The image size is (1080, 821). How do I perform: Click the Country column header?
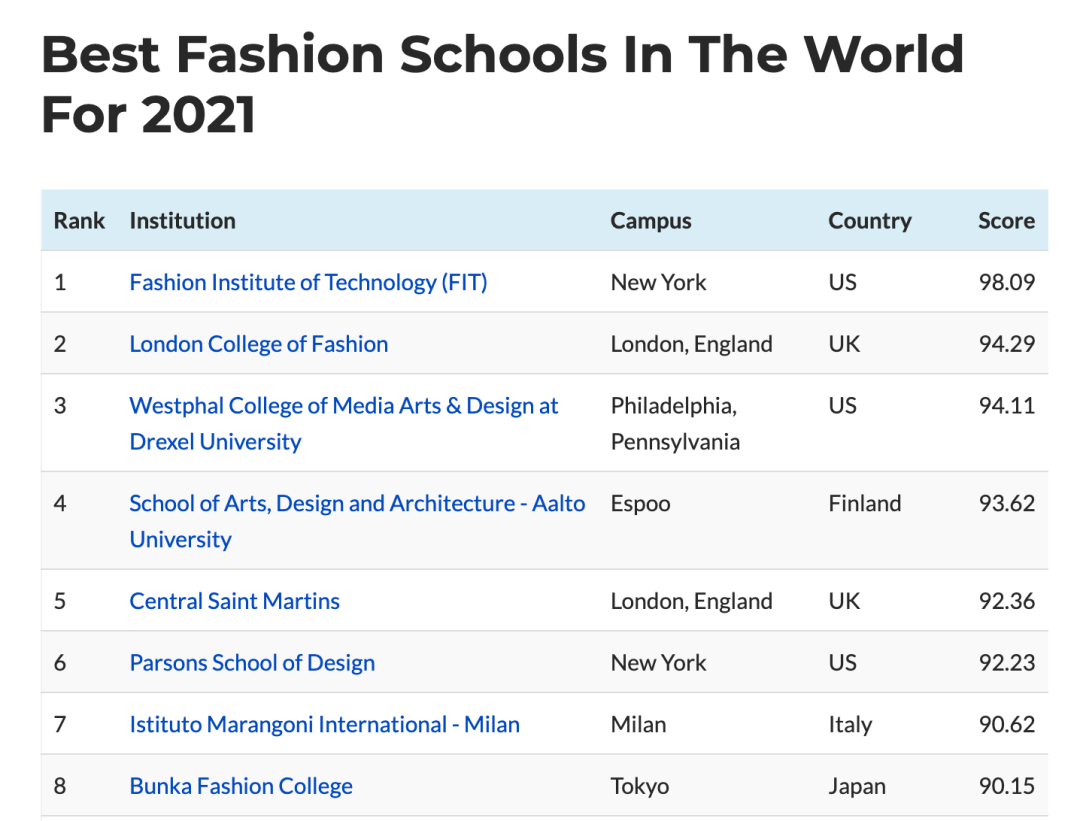pos(869,221)
